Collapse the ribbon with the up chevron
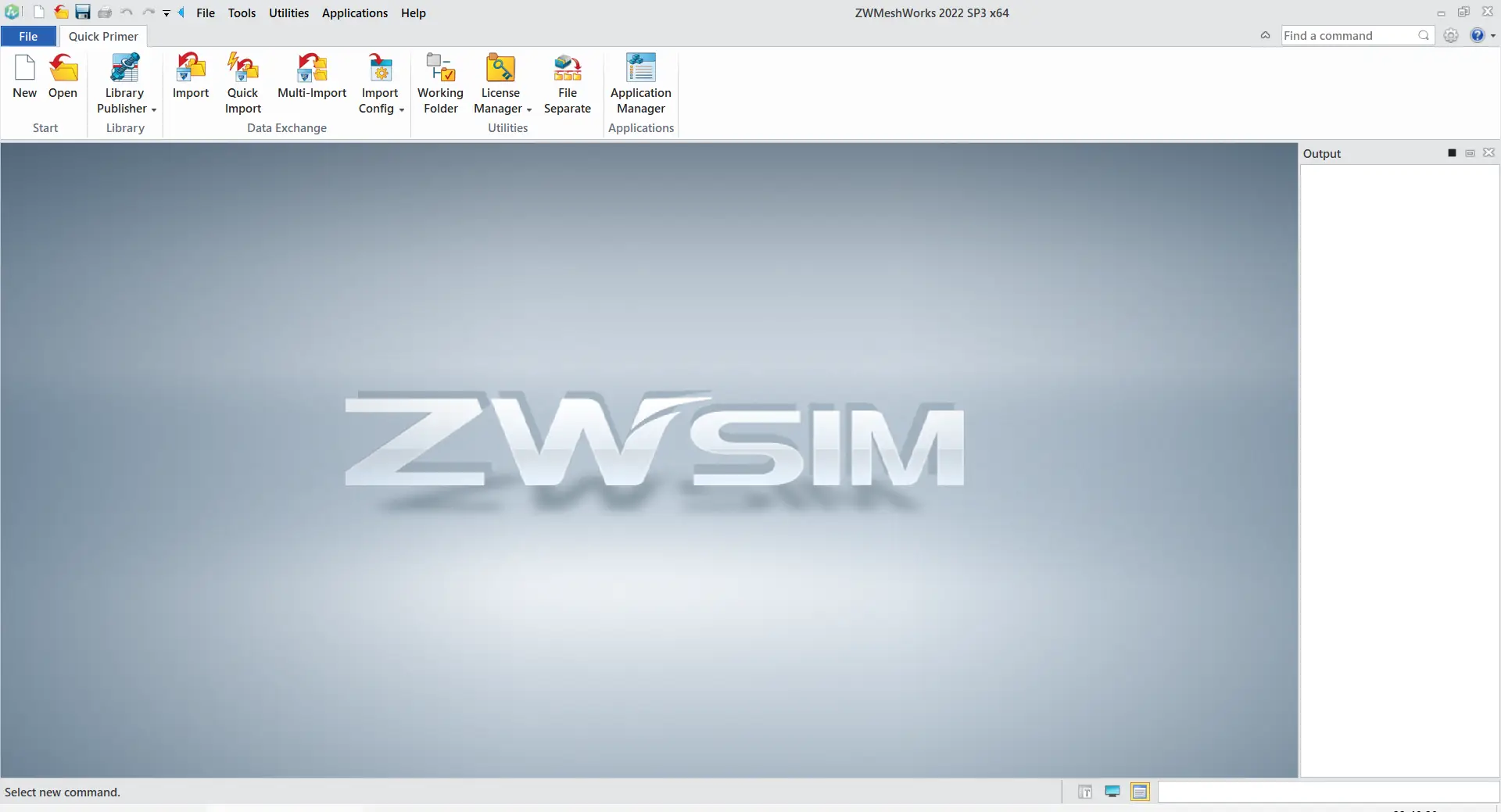The height and width of the screenshot is (812, 1501). [x=1265, y=35]
